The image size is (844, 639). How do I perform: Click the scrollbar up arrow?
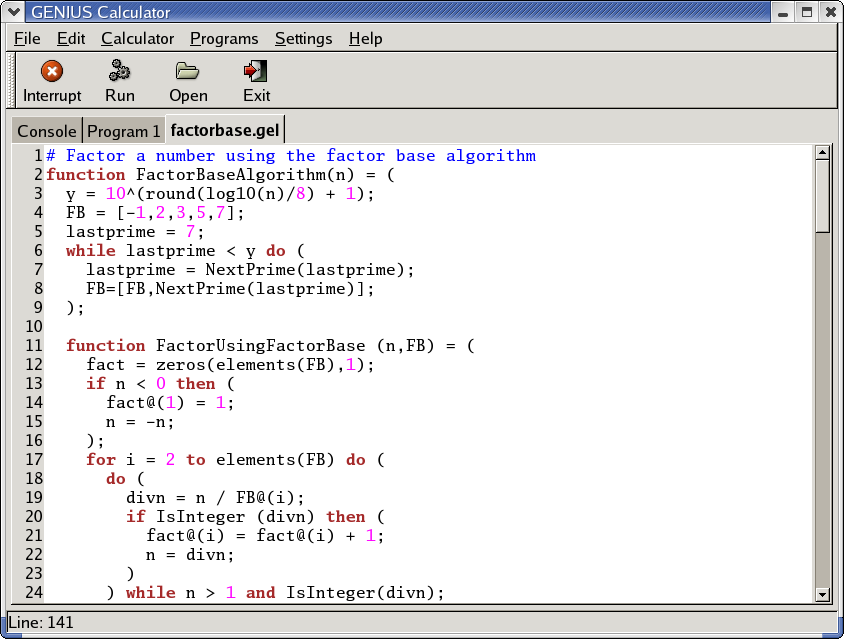[822, 153]
